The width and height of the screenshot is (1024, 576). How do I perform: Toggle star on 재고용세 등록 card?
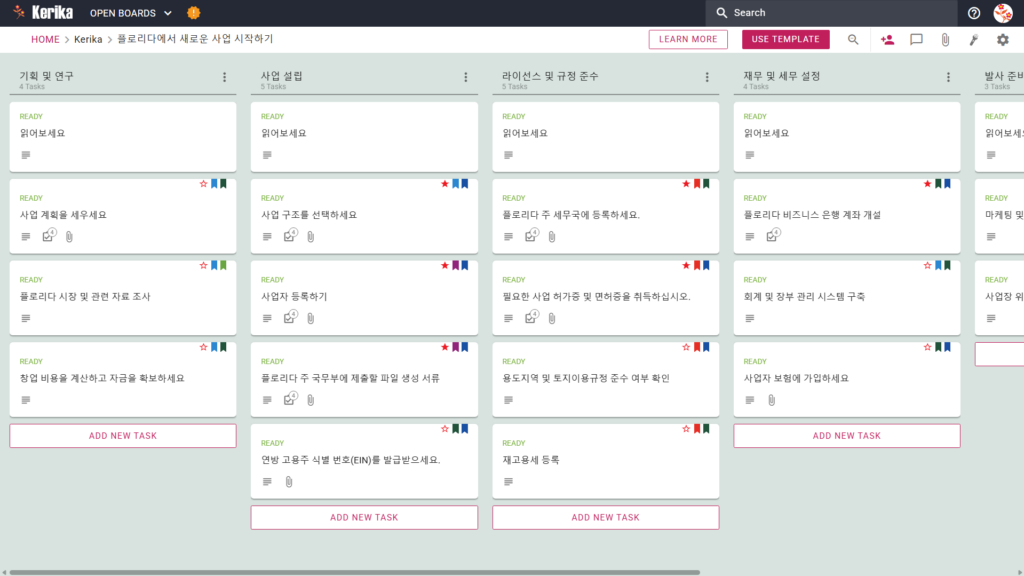(686, 429)
